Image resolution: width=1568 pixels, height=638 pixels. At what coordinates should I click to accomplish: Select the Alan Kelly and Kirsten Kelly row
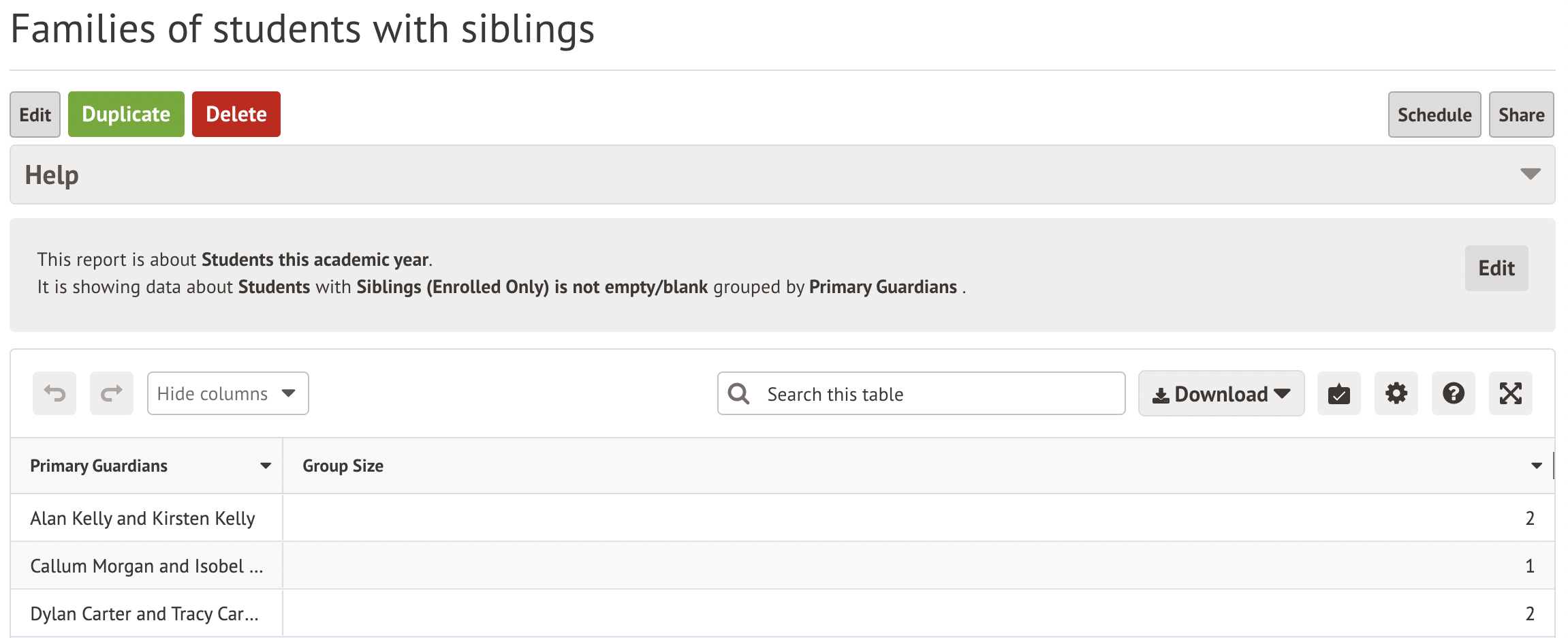(x=143, y=518)
